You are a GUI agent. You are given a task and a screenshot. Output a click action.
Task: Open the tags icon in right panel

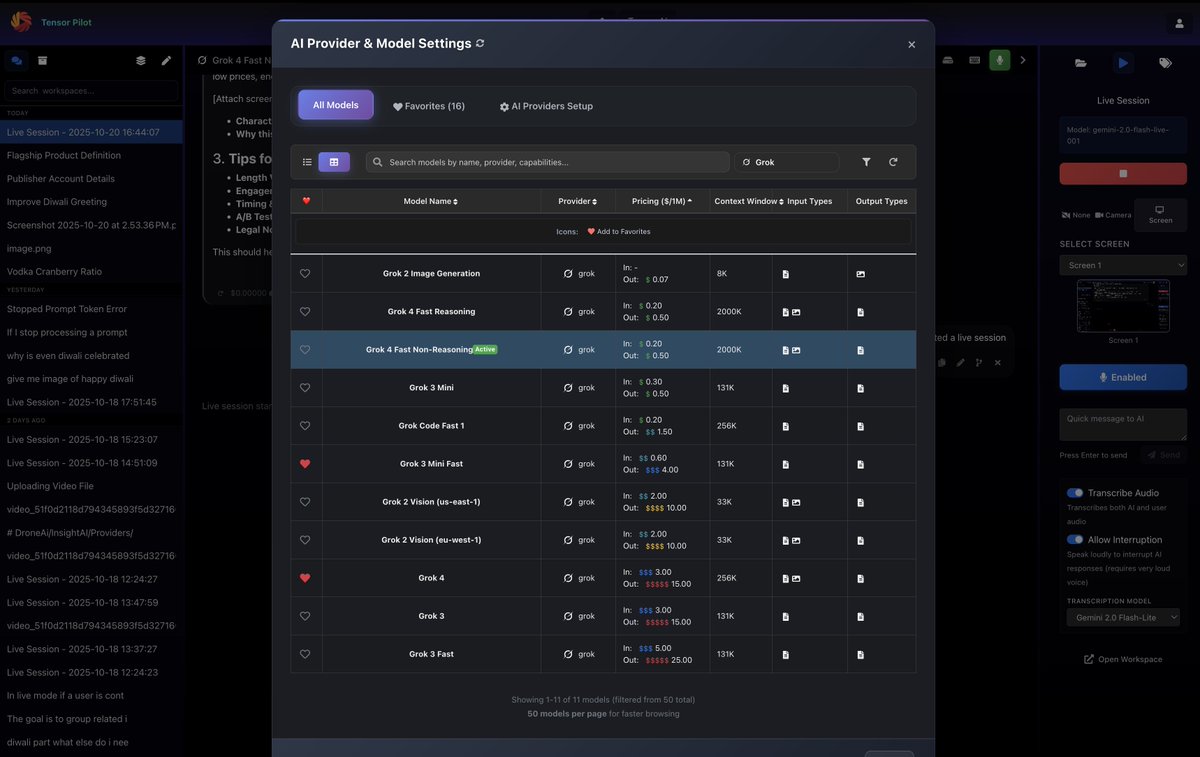tap(1165, 63)
